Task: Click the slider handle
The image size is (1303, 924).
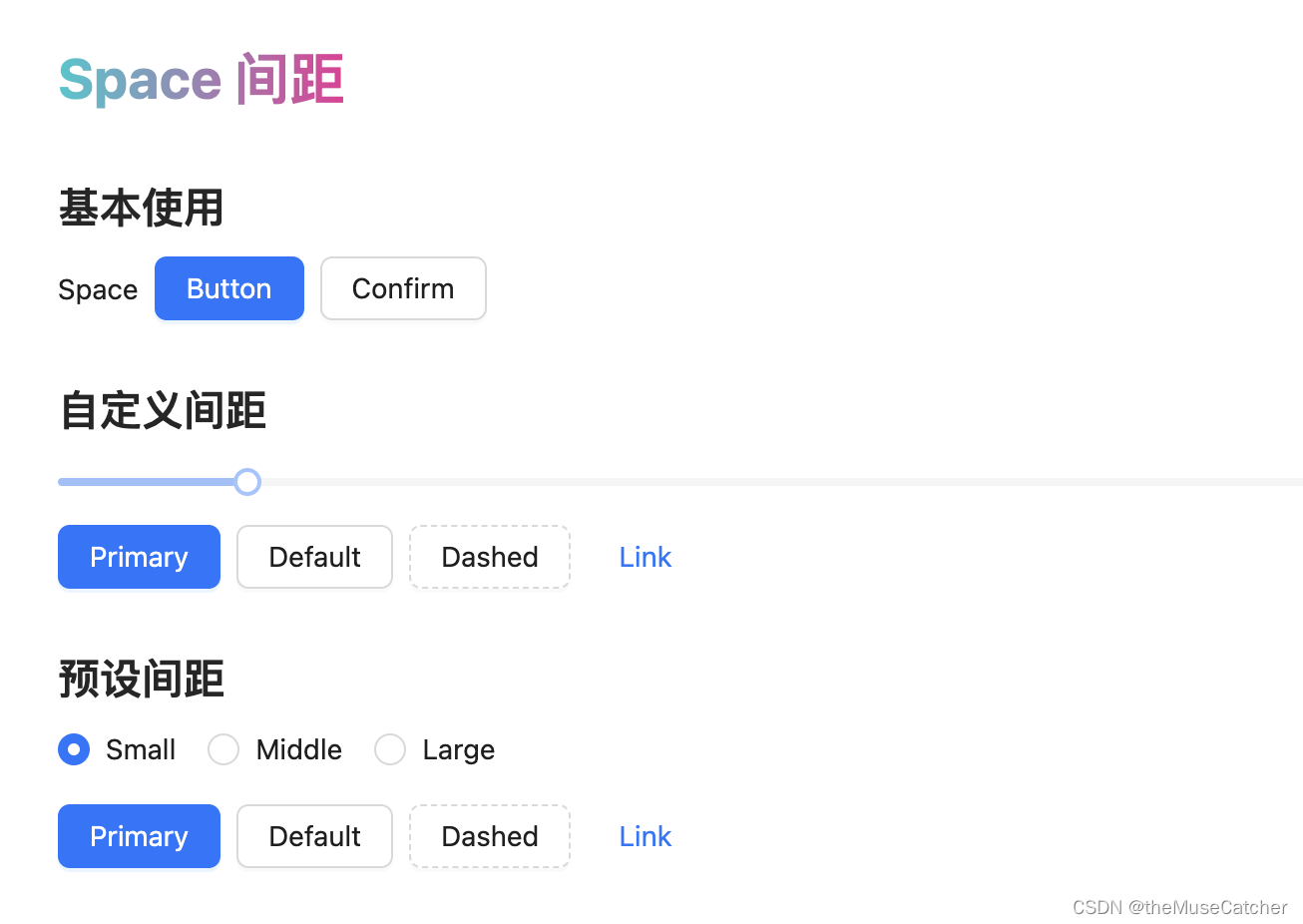Action: pos(247,481)
